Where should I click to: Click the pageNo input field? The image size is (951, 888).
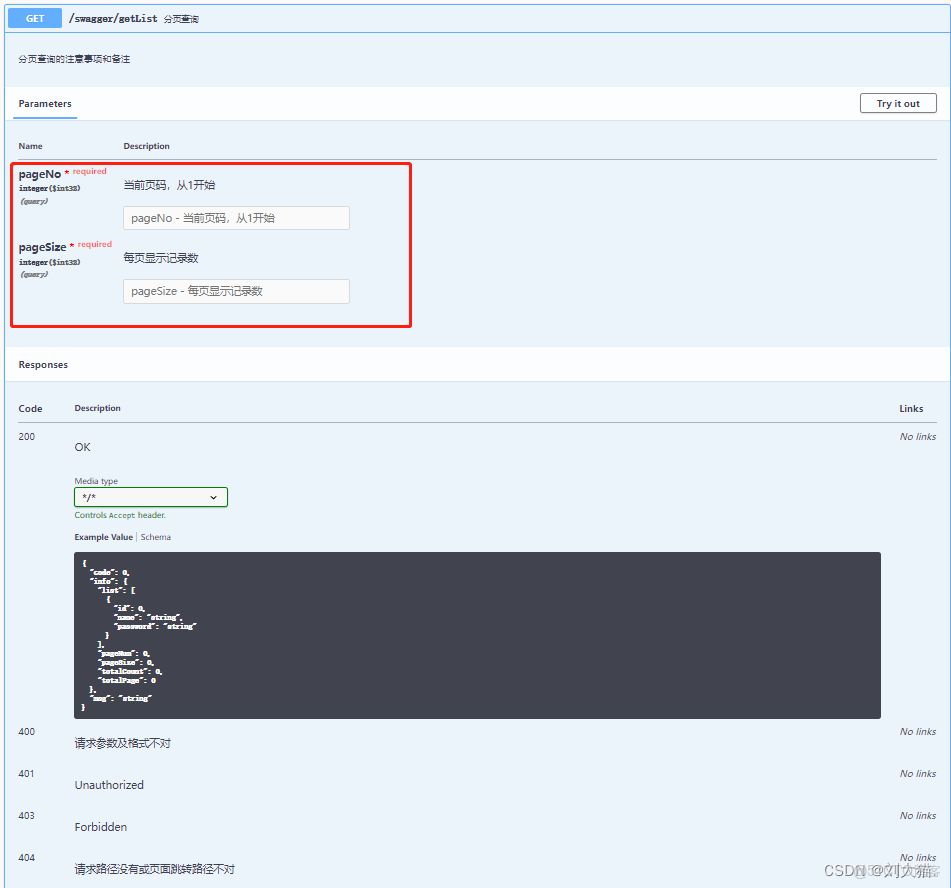pos(236,218)
